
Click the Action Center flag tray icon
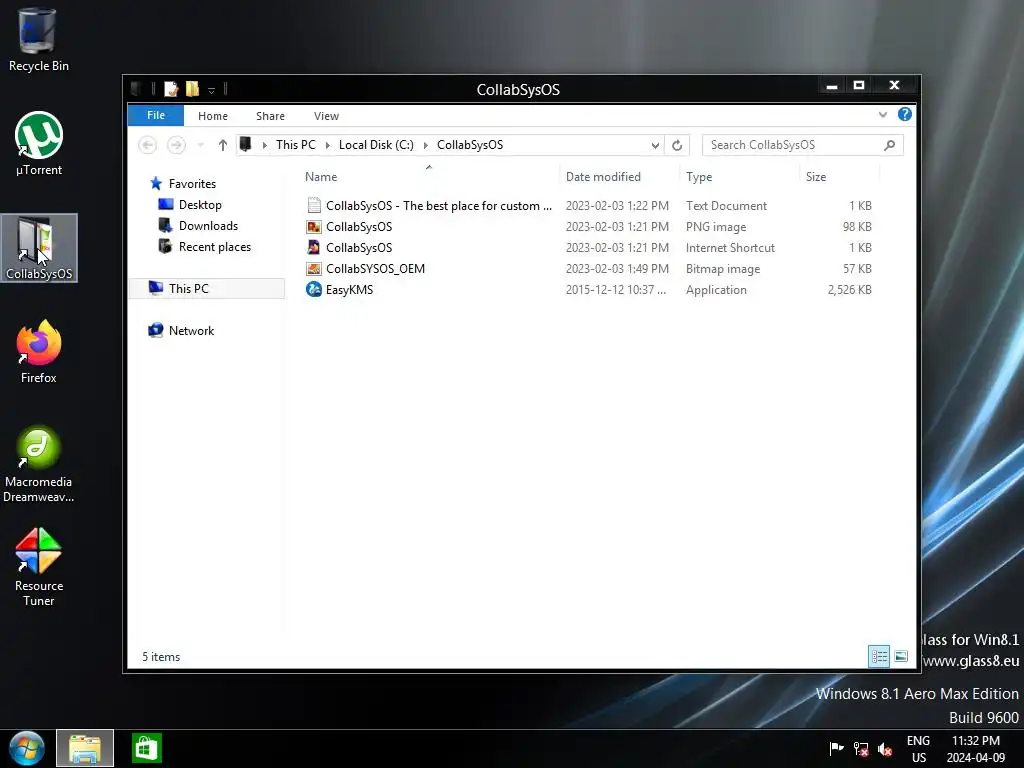click(836, 748)
